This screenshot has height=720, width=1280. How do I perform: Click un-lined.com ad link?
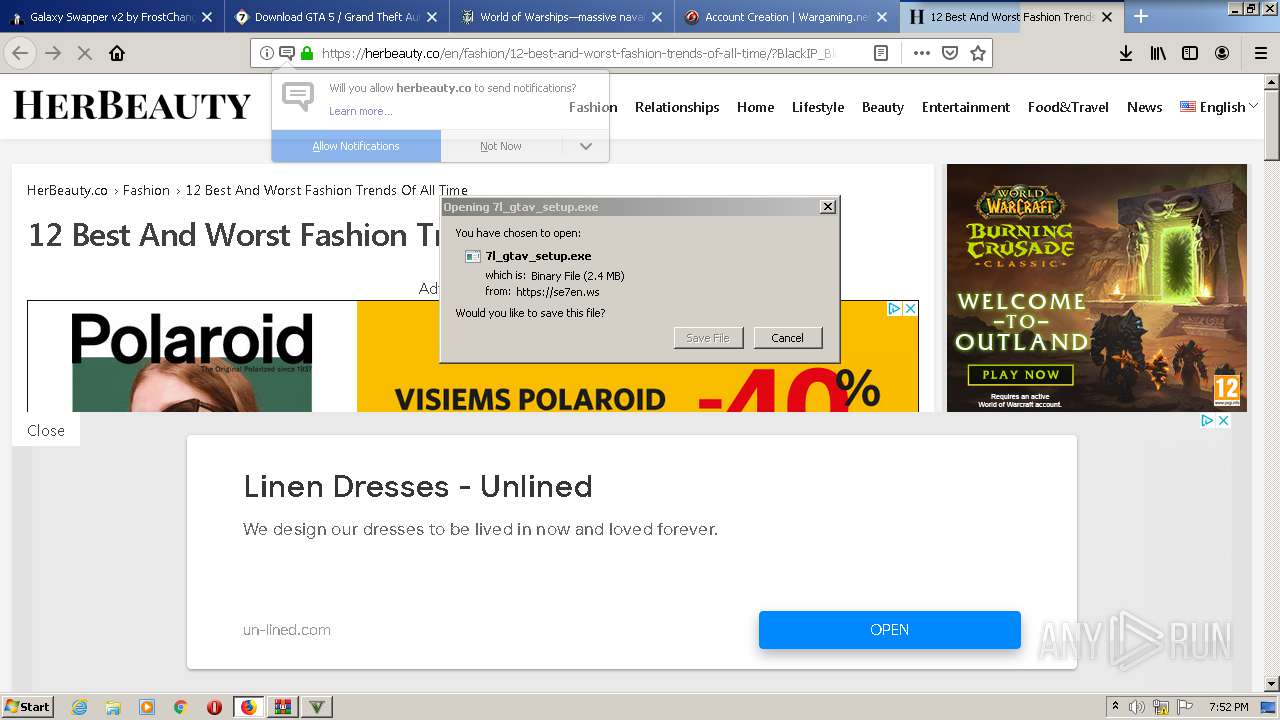click(287, 630)
